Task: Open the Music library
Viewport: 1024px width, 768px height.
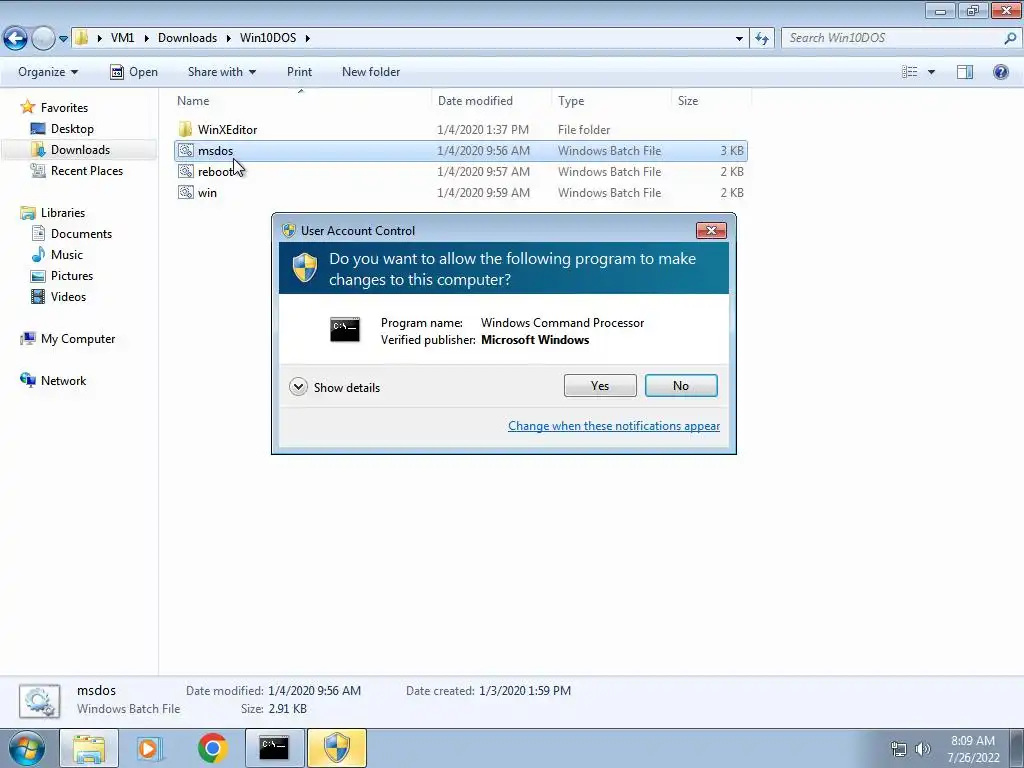Action: point(67,255)
